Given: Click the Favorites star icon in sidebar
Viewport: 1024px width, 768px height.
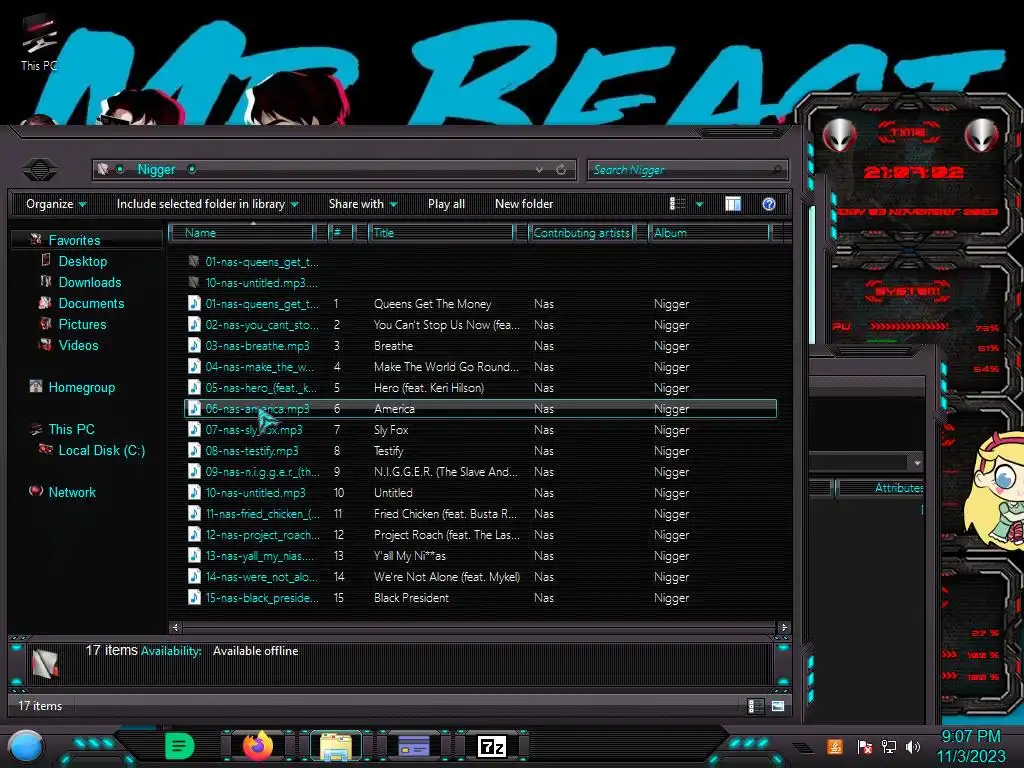Looking at the screenshot, I should coord(35,240).
